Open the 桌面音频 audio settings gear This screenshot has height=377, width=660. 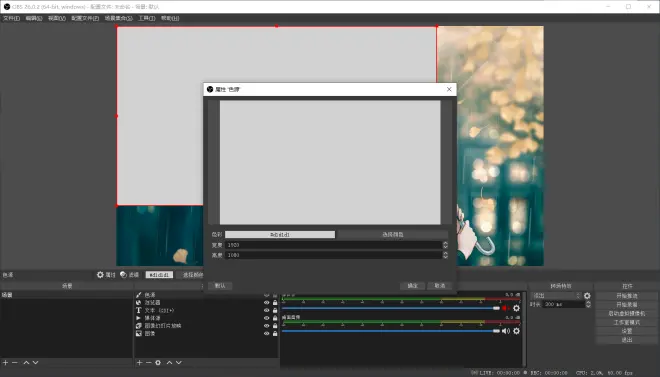click(x=516, y=331)
